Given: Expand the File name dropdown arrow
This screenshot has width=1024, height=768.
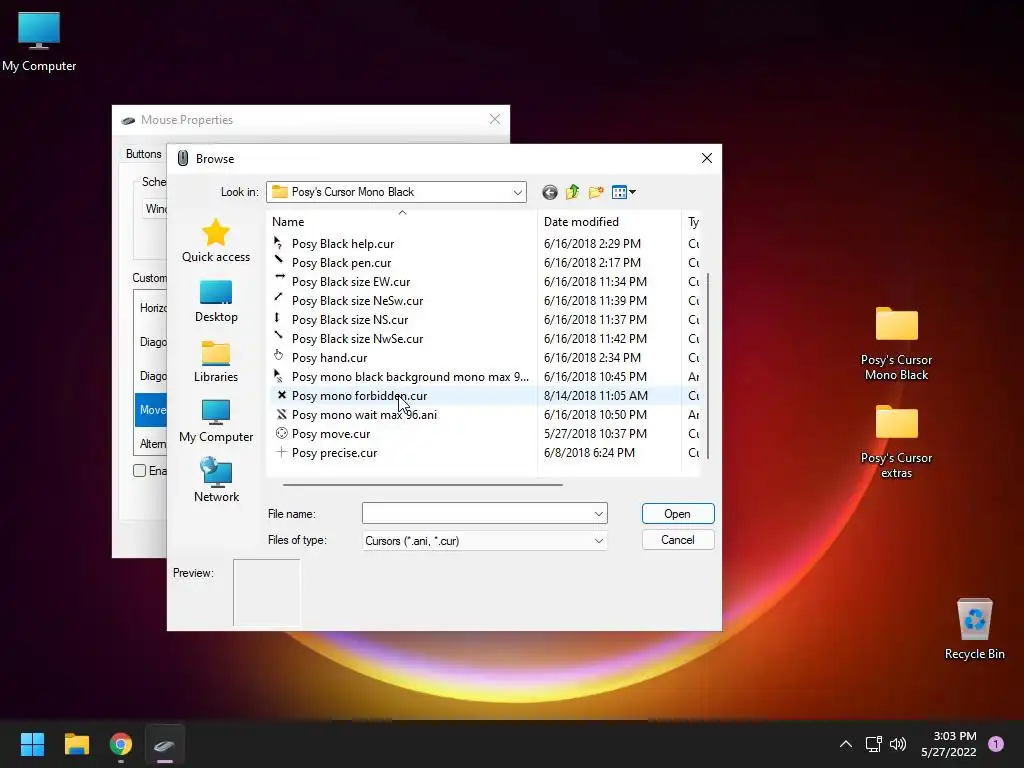Looking at the screenshot, I should click(598, 514).
